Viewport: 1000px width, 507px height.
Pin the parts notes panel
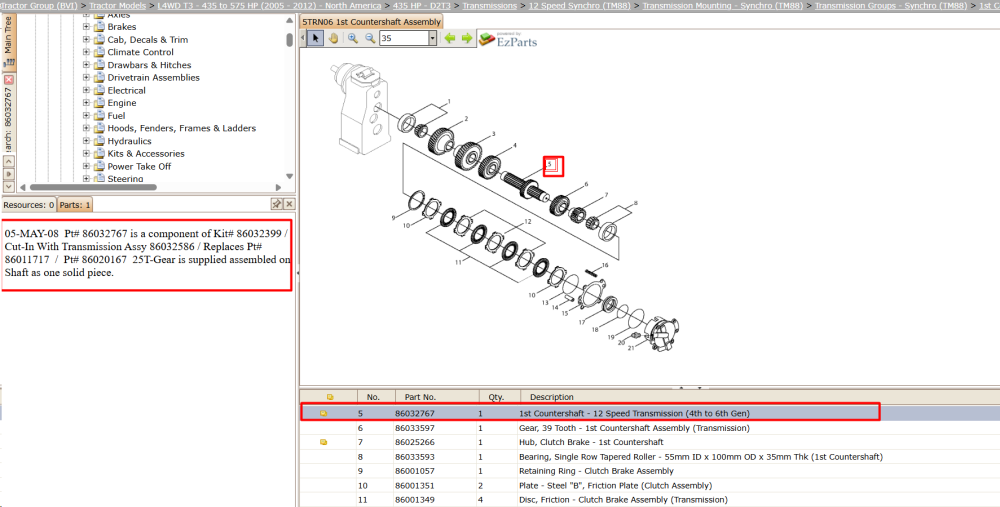276,204
